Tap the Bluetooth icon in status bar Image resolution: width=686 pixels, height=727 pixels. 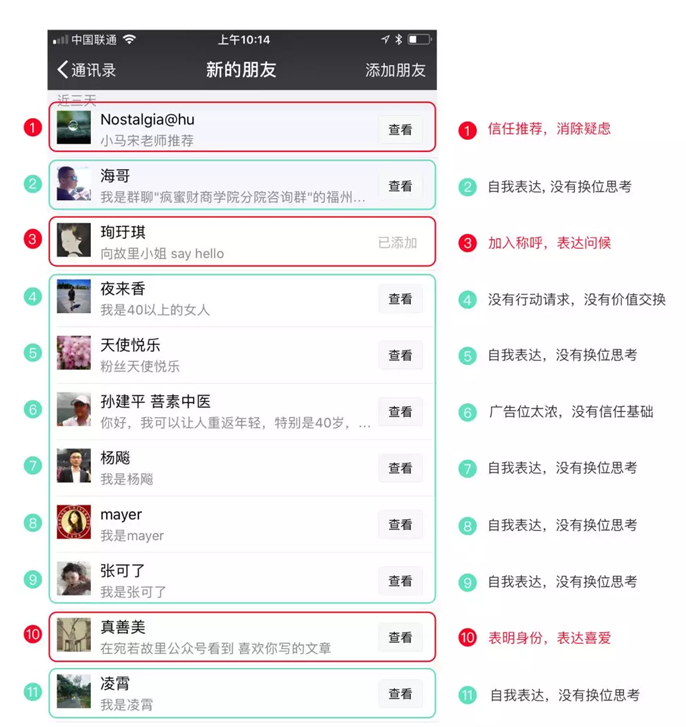point(398,39)
